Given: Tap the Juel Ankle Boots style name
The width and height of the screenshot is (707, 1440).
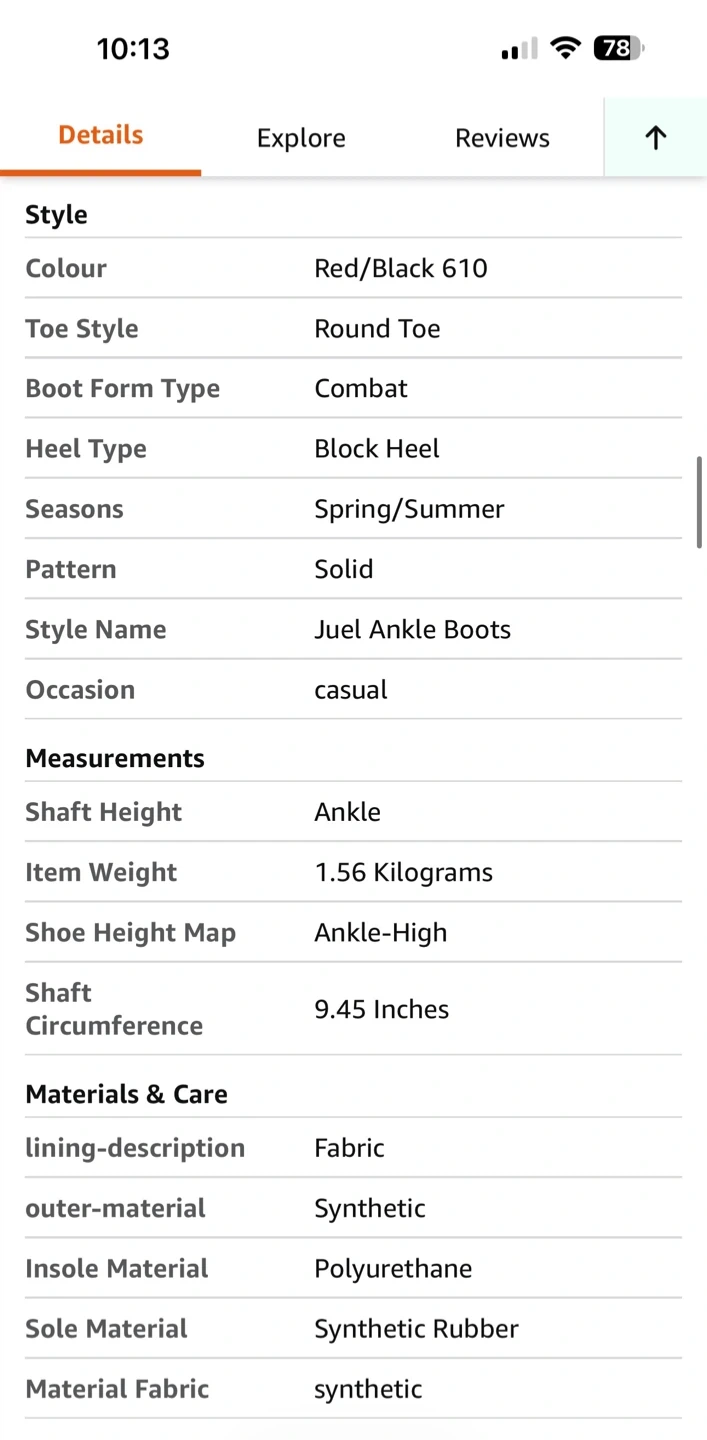Looking at the screenshot, I should (x=412, y=629).
